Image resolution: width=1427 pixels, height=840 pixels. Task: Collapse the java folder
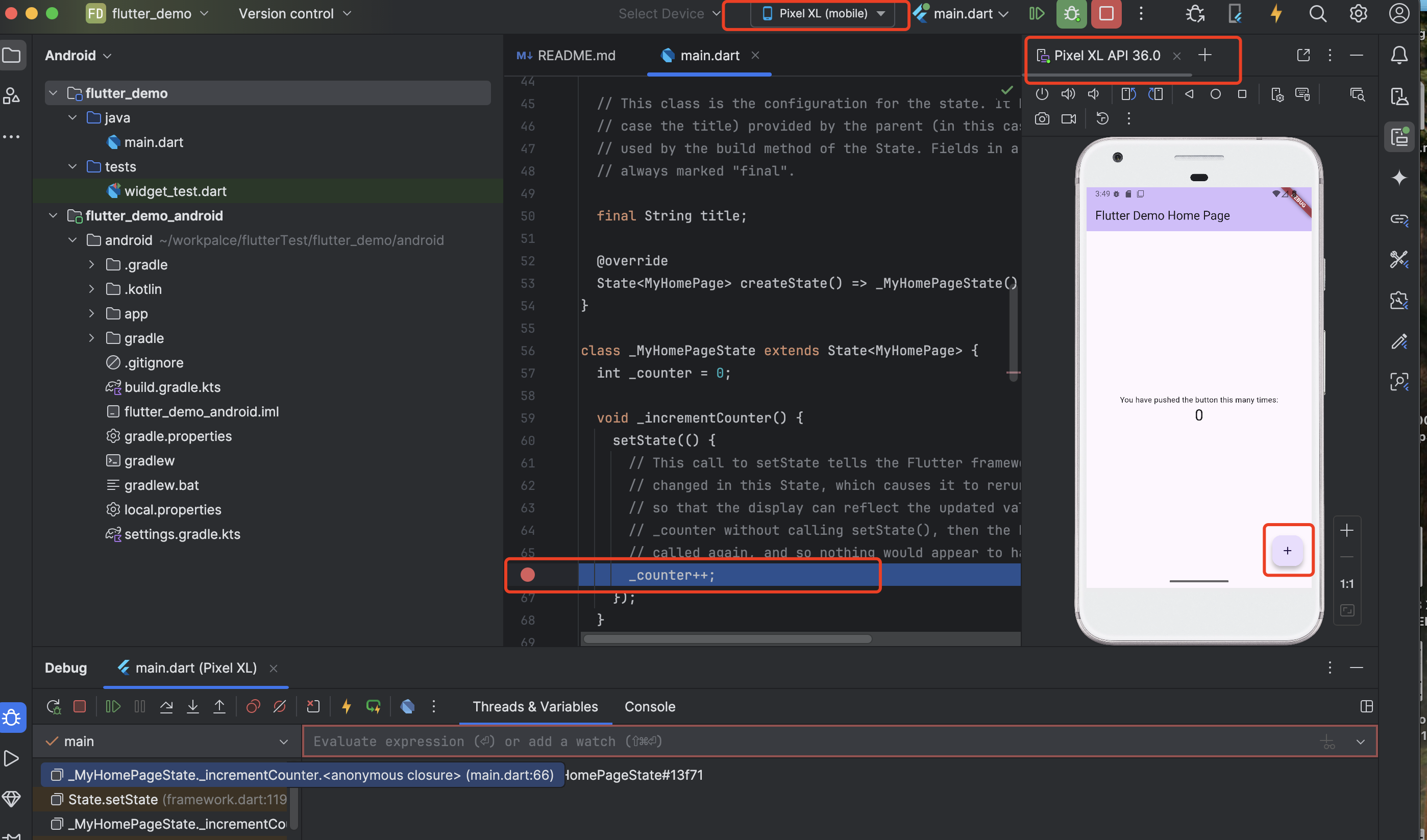pyautogui.click(x=72, y=118)
